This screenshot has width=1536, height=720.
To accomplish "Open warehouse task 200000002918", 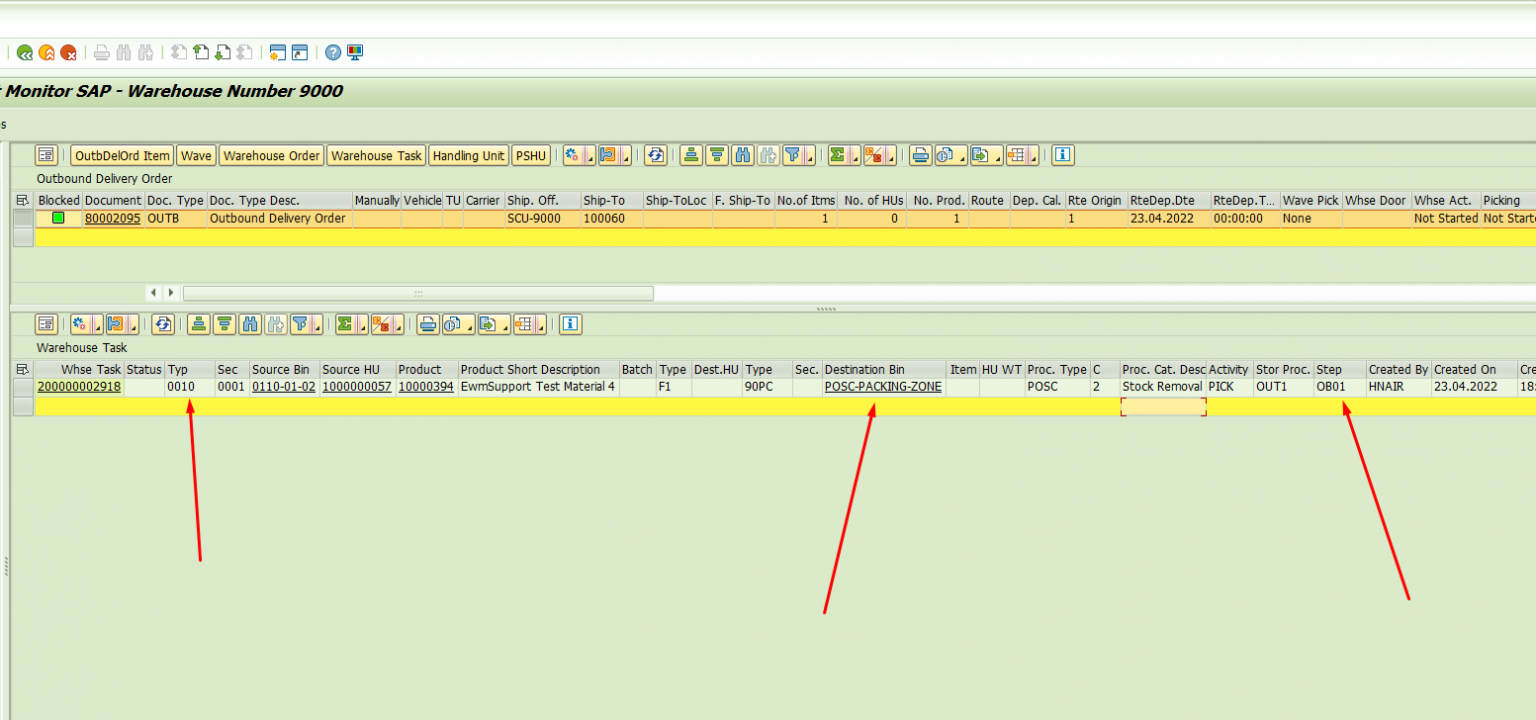I will (x=80, y=386).
